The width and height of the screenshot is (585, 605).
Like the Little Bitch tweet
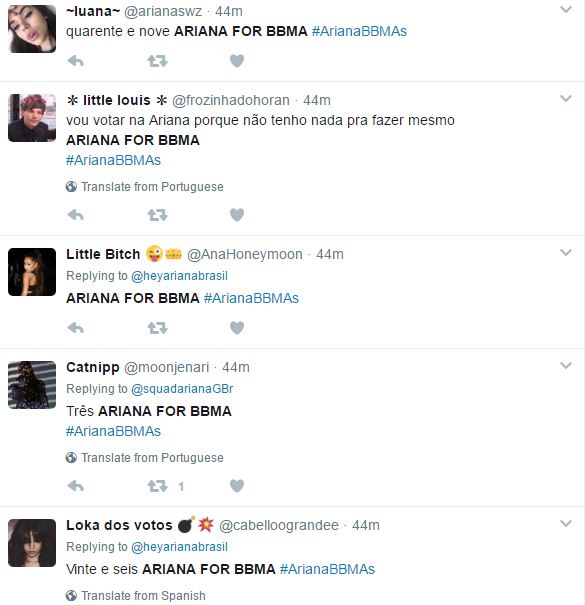point(237,328)
